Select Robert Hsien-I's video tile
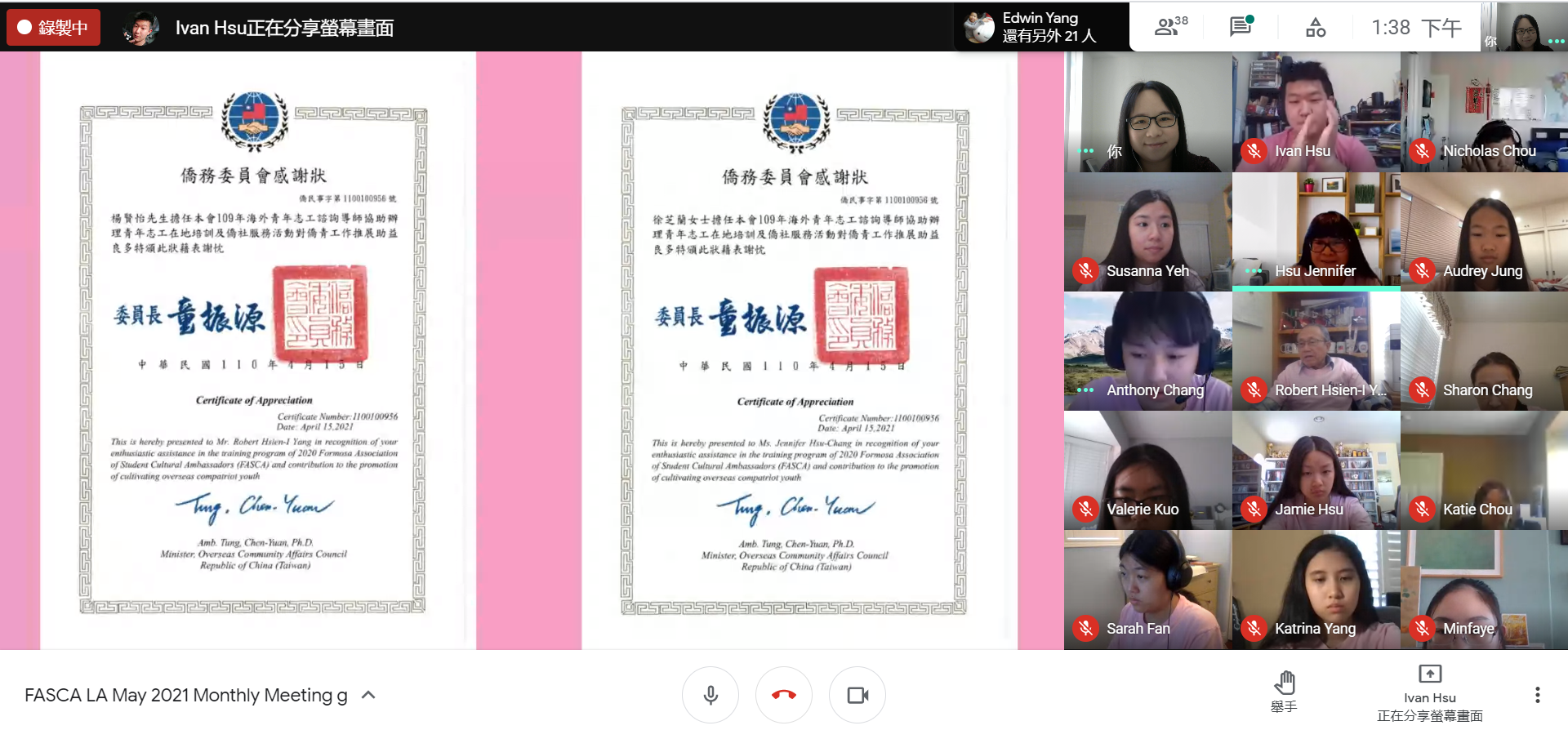Screen dimensions: 1568x730 pos(1316,351)
